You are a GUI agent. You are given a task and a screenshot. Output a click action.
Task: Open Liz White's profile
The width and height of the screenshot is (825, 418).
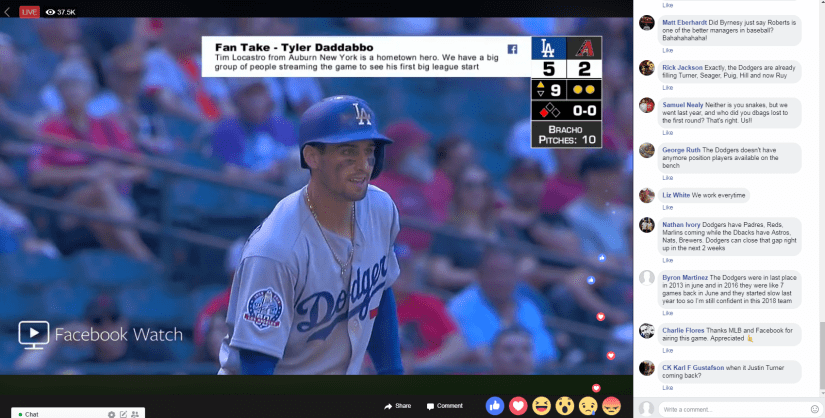[676, 195]
